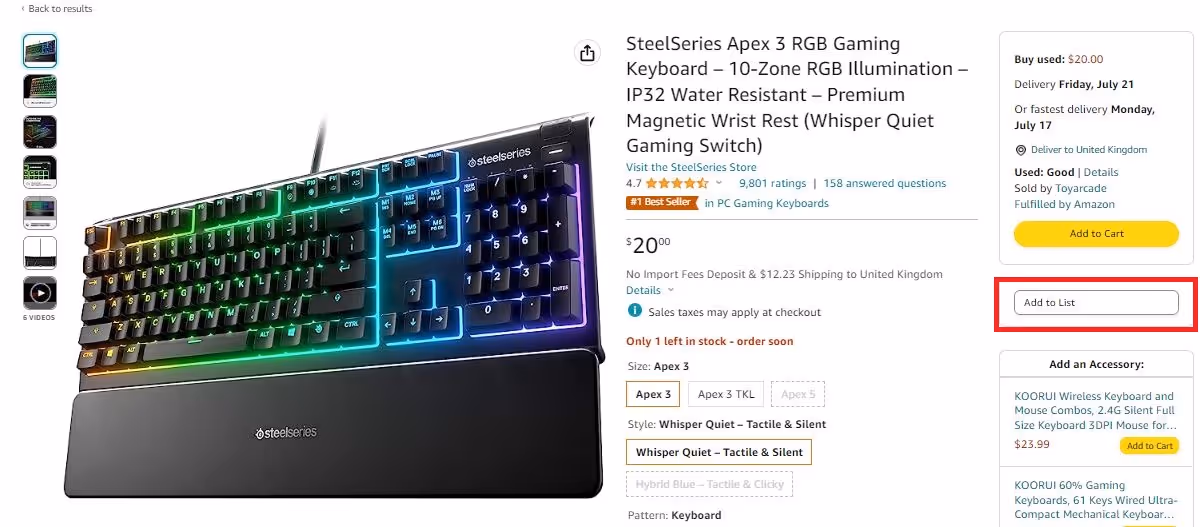Choose the Apex 3 TKL size
The width and height of the screenshot is (1200, 527).
(726, 394)
